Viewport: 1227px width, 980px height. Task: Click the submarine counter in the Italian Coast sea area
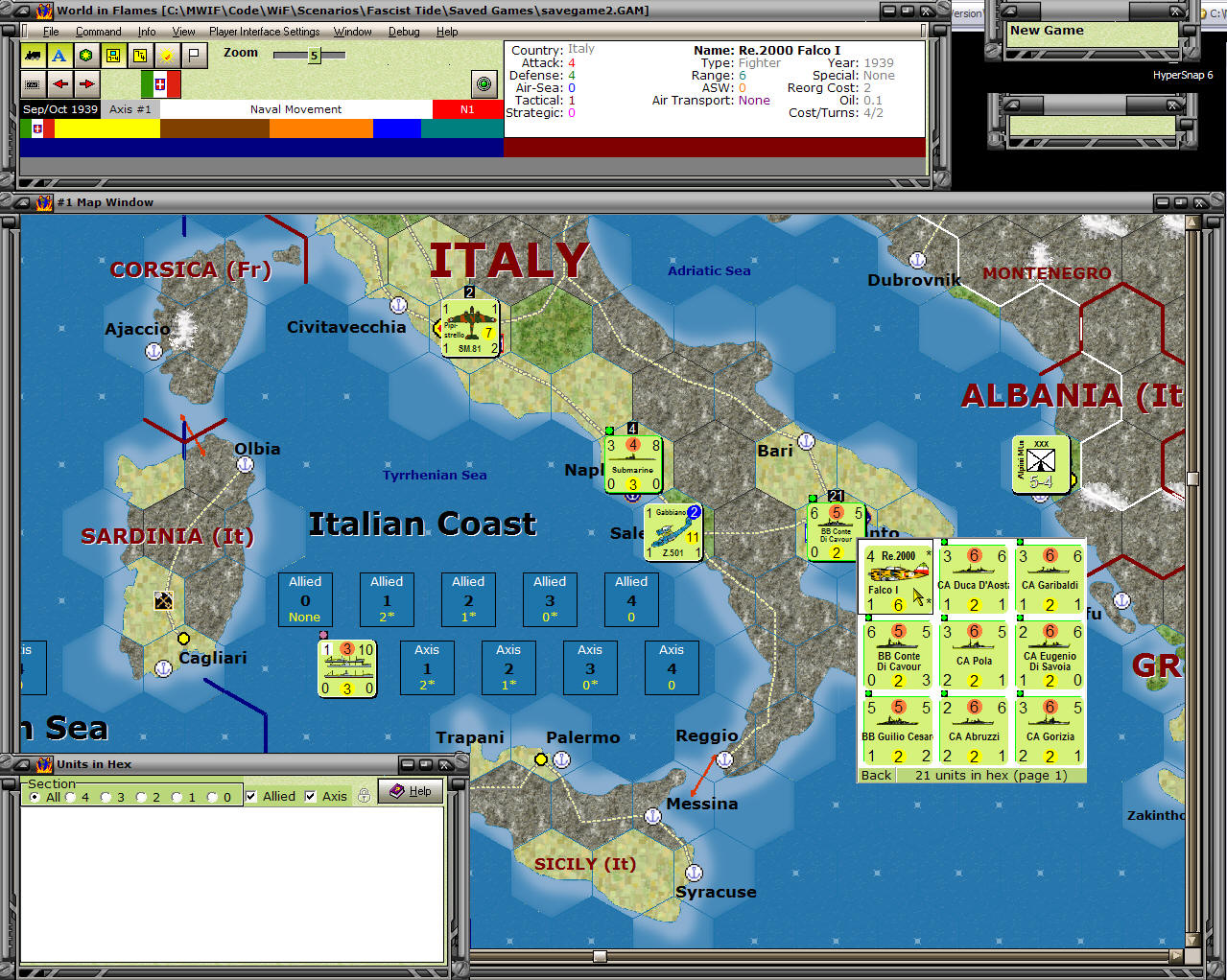347,668
